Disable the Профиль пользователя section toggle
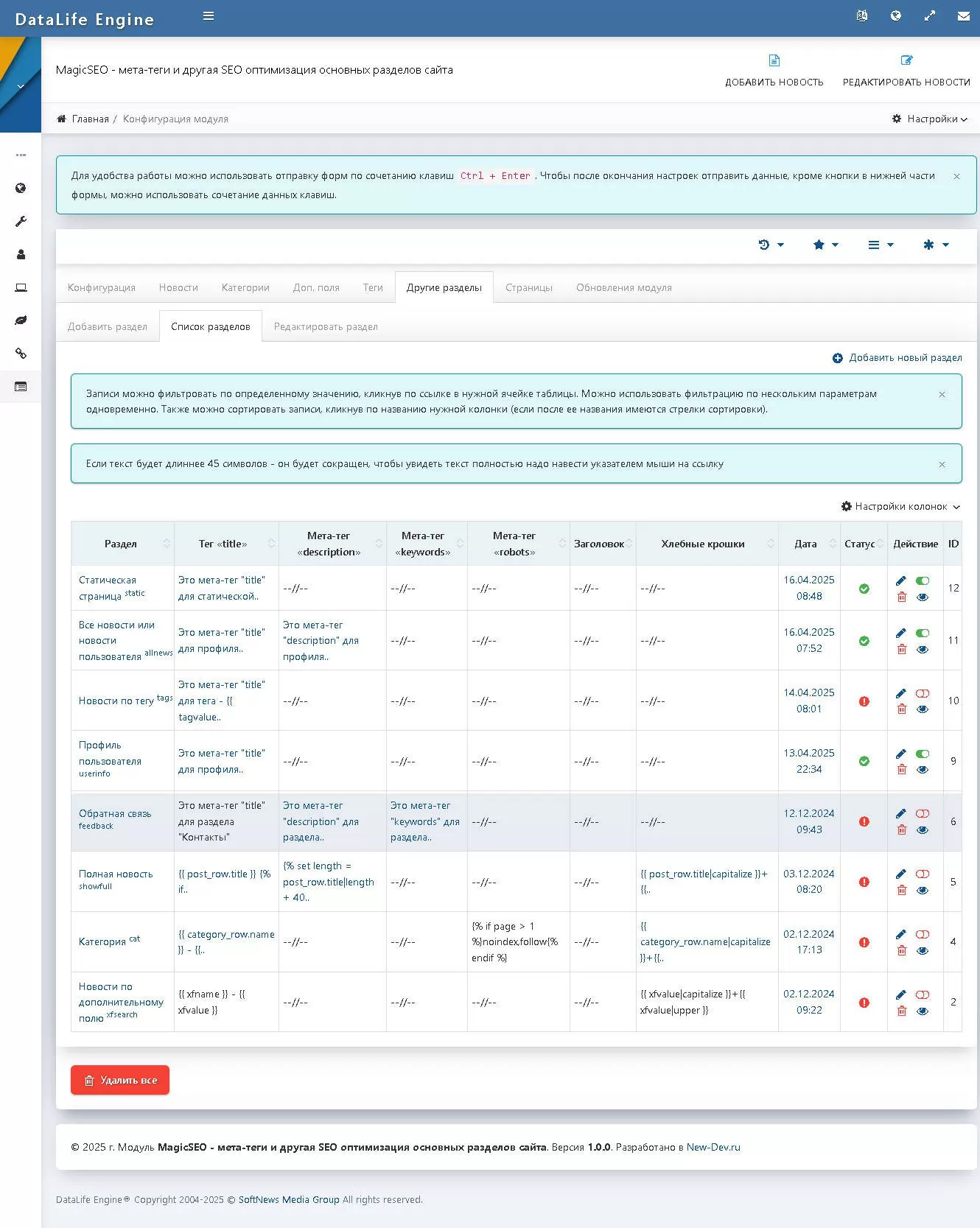 coord(923,754)
